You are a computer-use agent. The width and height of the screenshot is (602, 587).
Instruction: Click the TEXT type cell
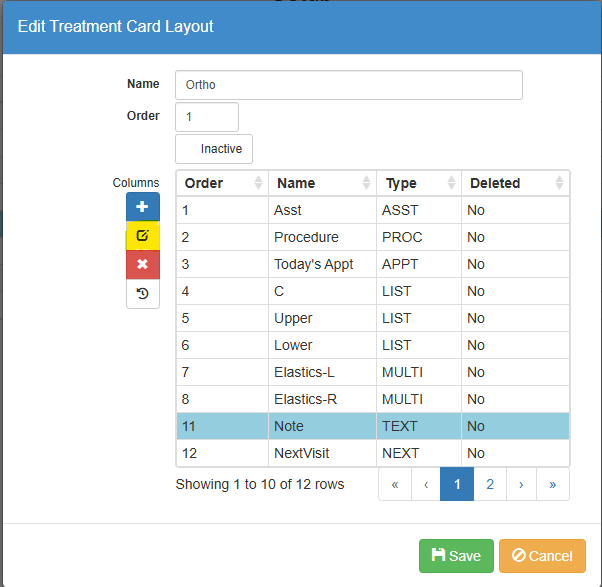point(419,426)
